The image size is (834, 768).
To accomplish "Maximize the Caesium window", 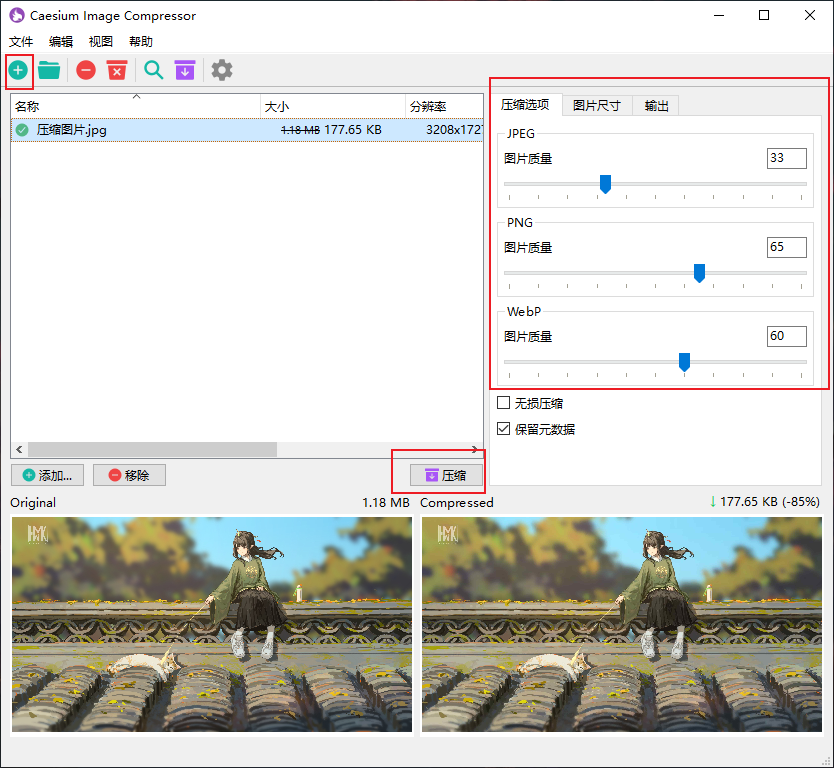I will pos(764,15).
